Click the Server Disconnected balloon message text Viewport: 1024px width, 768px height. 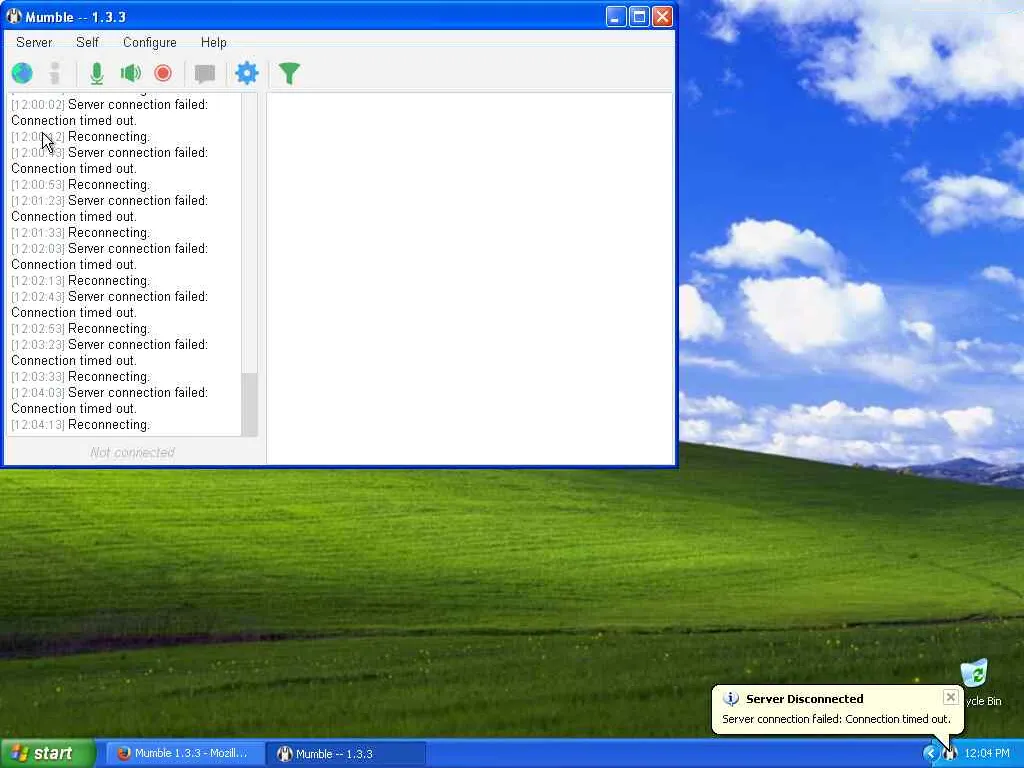click(836, 719)
